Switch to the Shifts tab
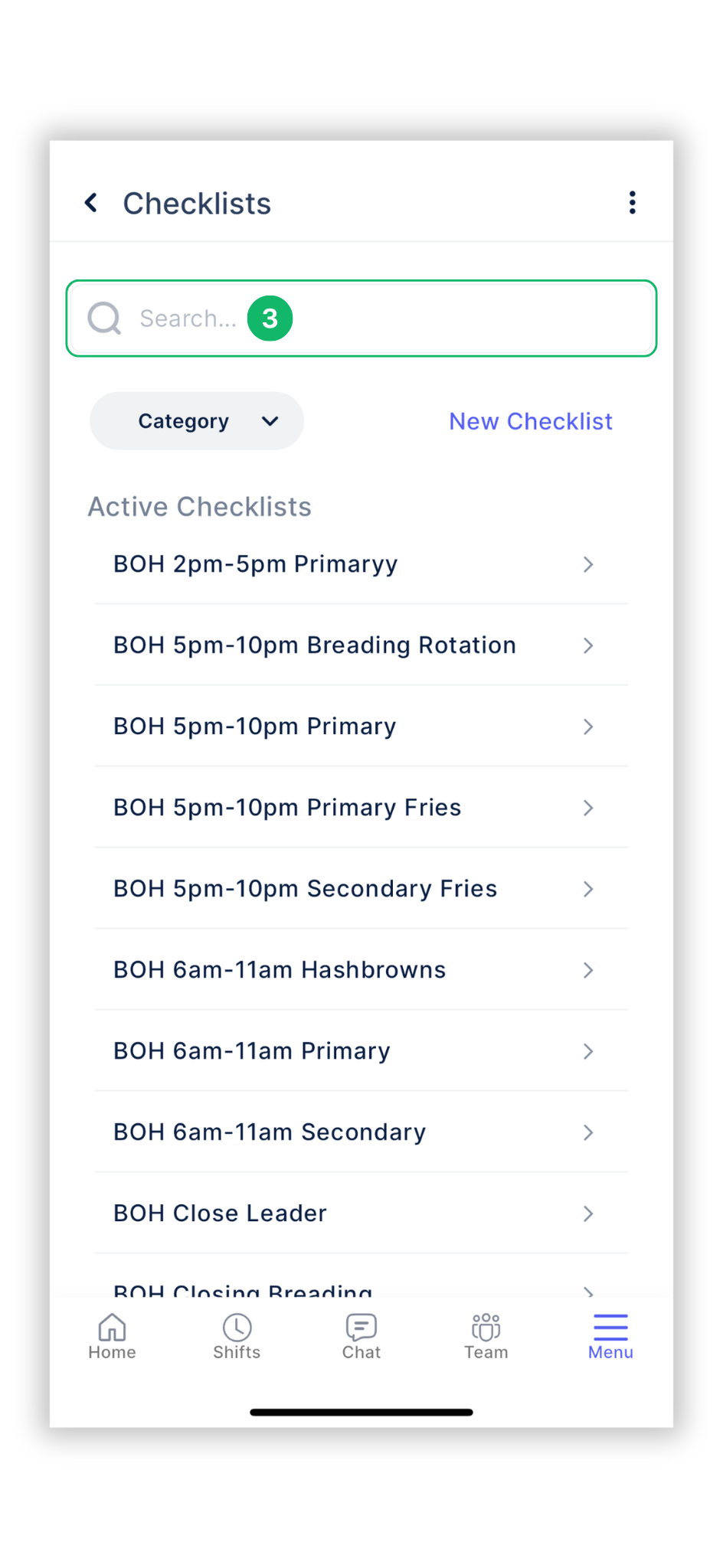Screen dimensions: 723x1568 237,1336
